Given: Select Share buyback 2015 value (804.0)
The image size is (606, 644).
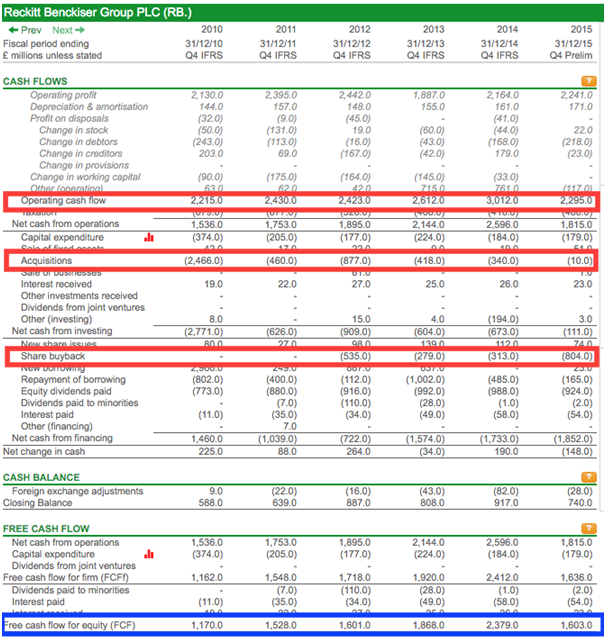Looking at the screenshot, I should point(577,356).
